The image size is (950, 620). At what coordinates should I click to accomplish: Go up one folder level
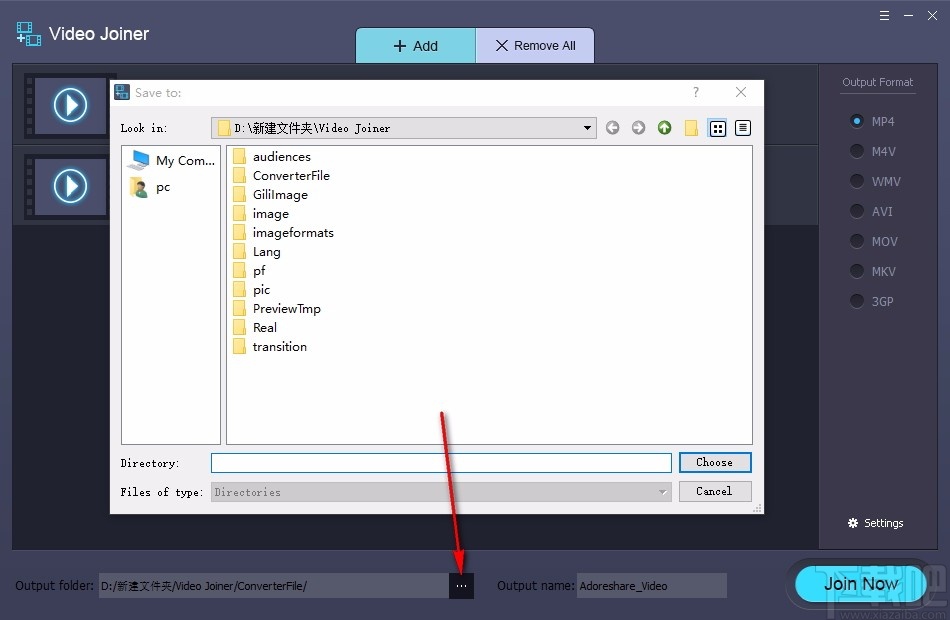tap(665, 128)
